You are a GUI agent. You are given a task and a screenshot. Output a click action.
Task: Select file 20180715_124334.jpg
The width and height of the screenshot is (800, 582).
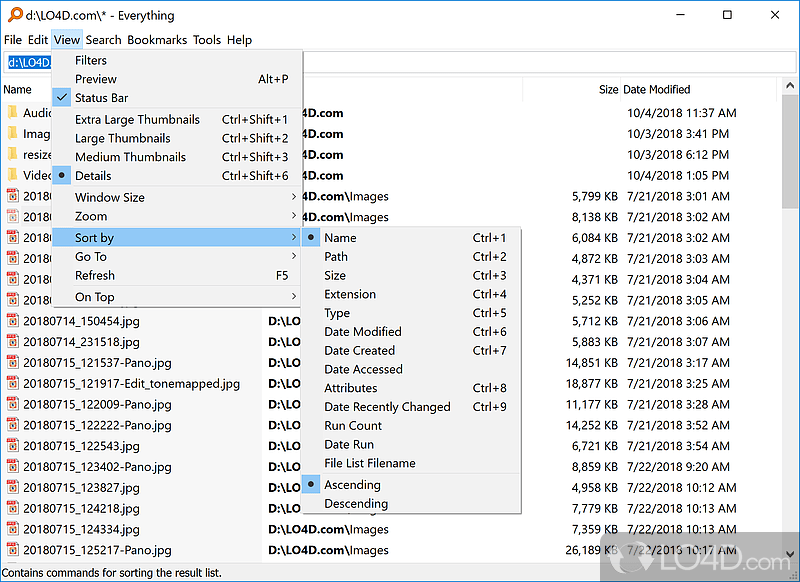(x=81, y=529)
